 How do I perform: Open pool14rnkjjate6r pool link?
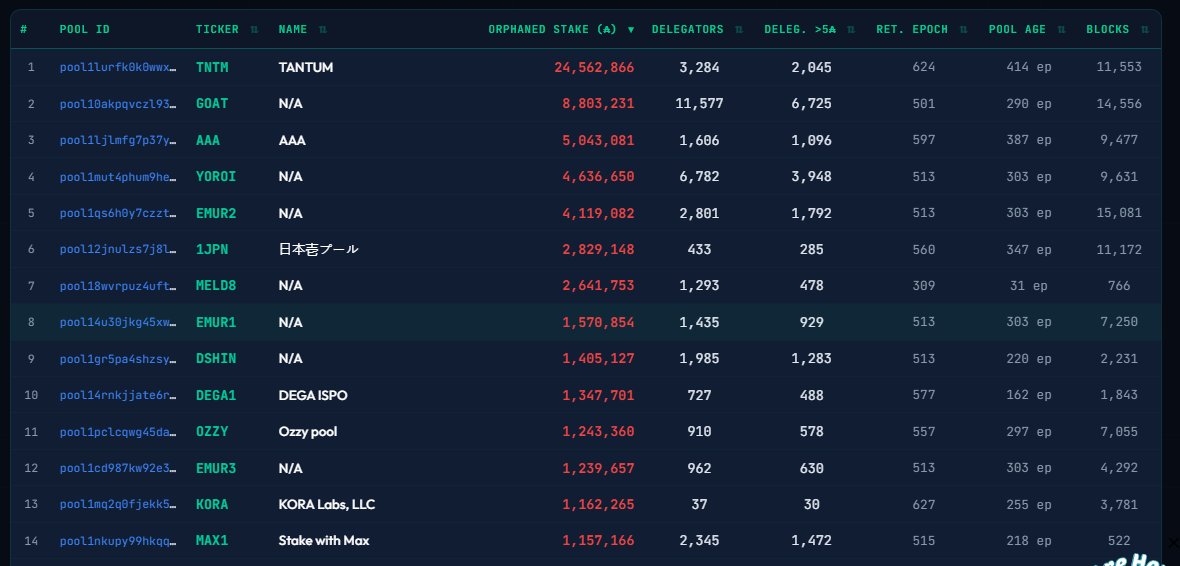point(118,395)
